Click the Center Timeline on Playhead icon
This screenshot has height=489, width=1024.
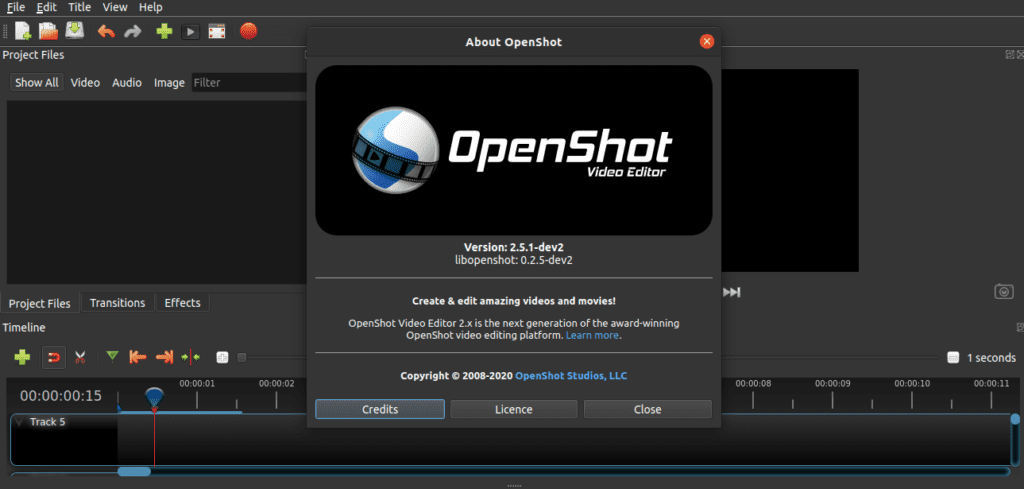[x=191, y=357]
